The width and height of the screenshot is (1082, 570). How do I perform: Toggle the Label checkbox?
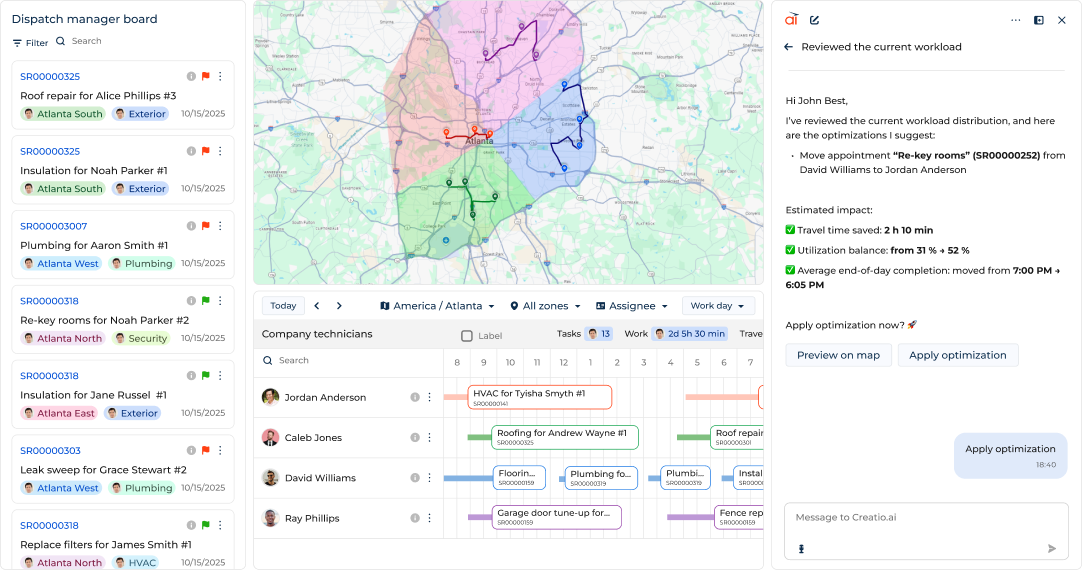tap(467, 336)
